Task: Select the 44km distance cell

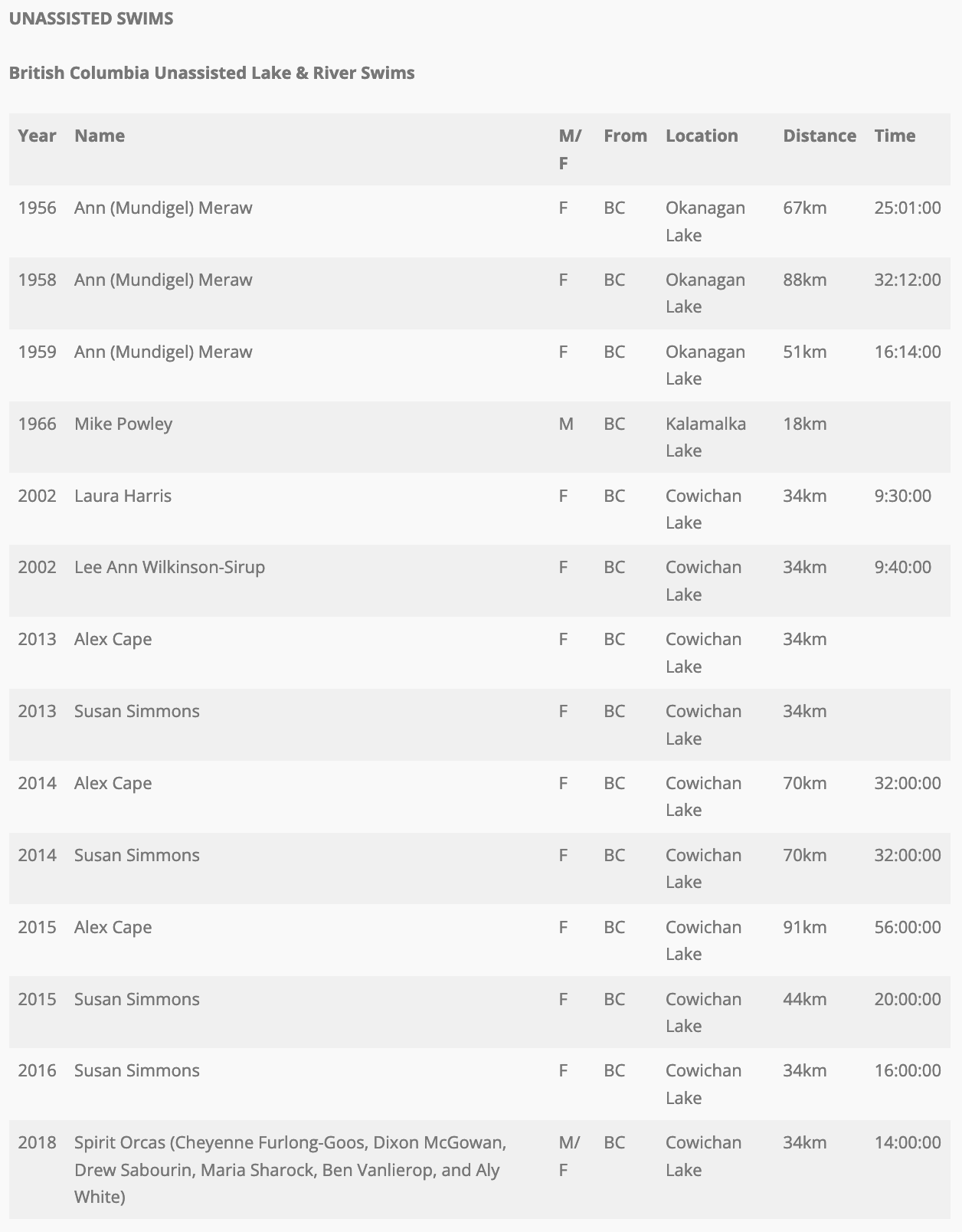Action: point(804,999)
